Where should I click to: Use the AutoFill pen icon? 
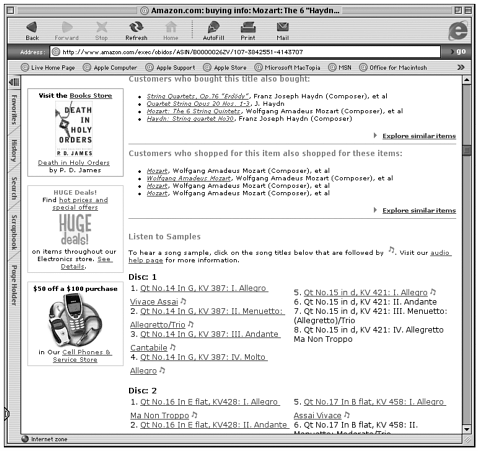[213, 31]
